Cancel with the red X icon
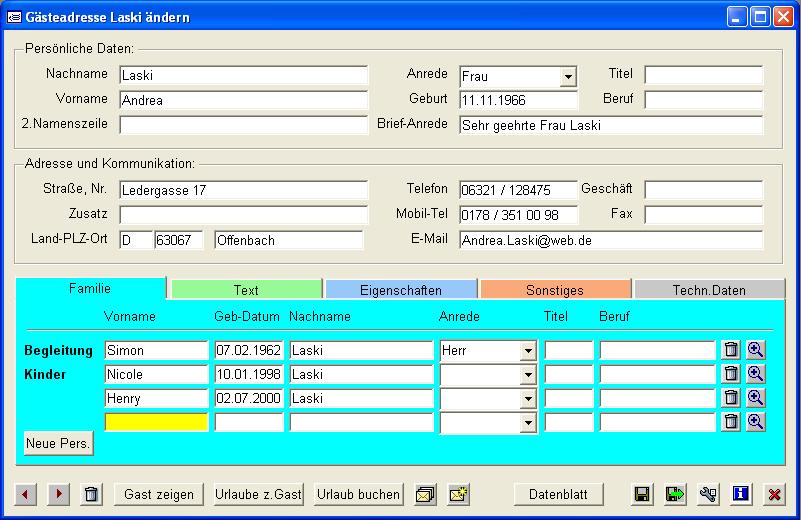801x520 pixels. click(774, 494)
